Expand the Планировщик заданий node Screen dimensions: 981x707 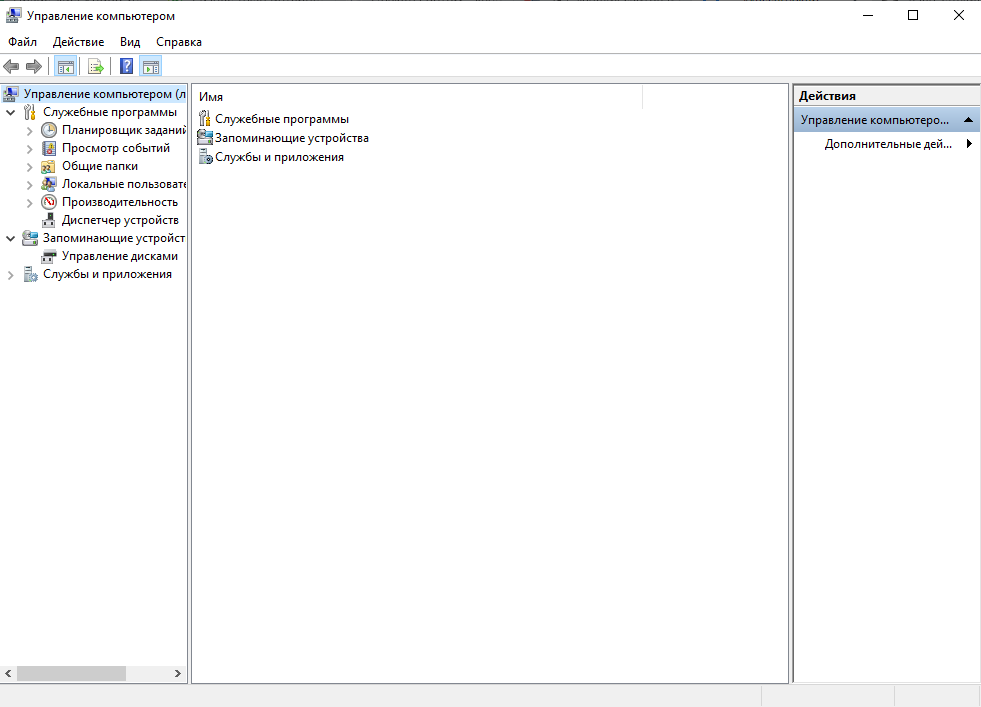click(x=29, y=131)
